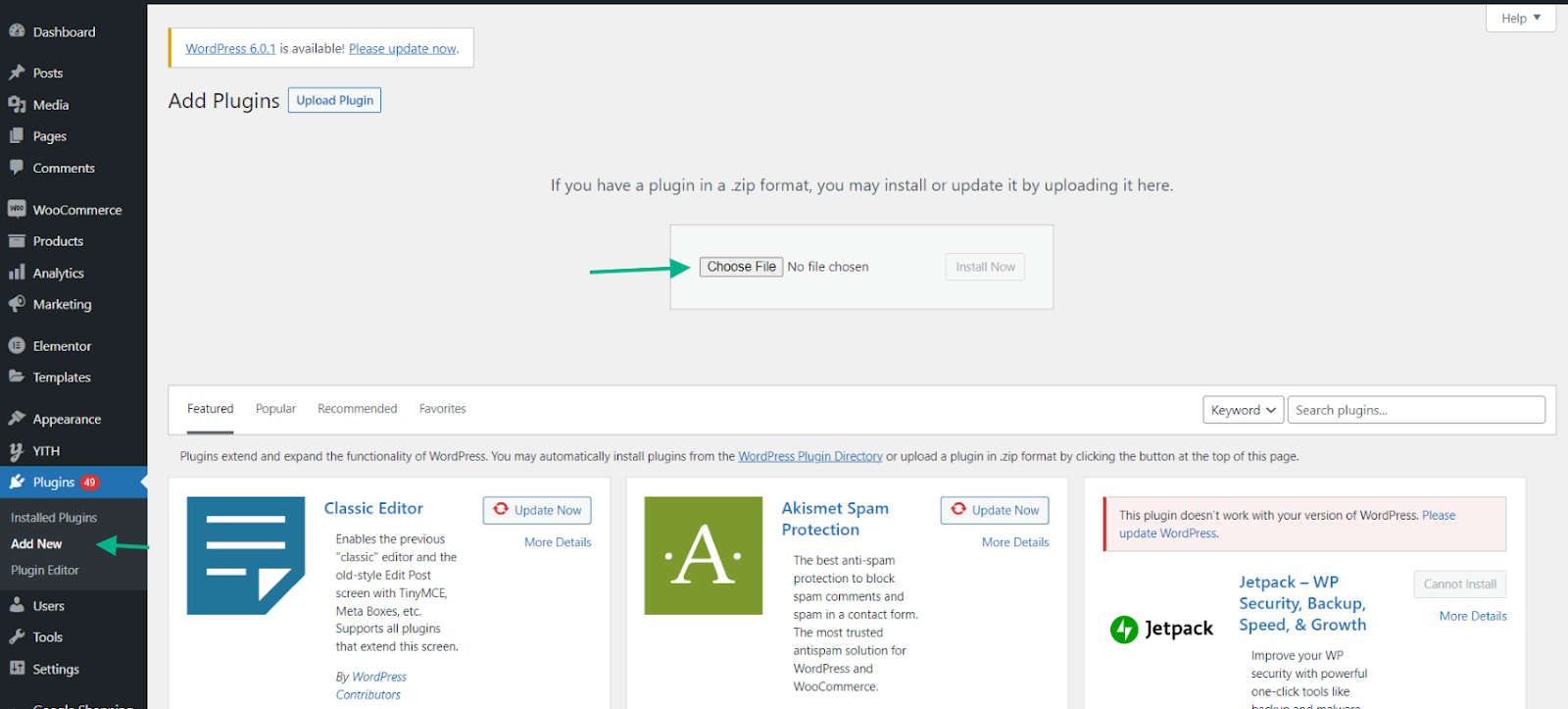Open the Recommended plugins tab
Viewport: 1568px width, 709px height.
click(357, 409)
